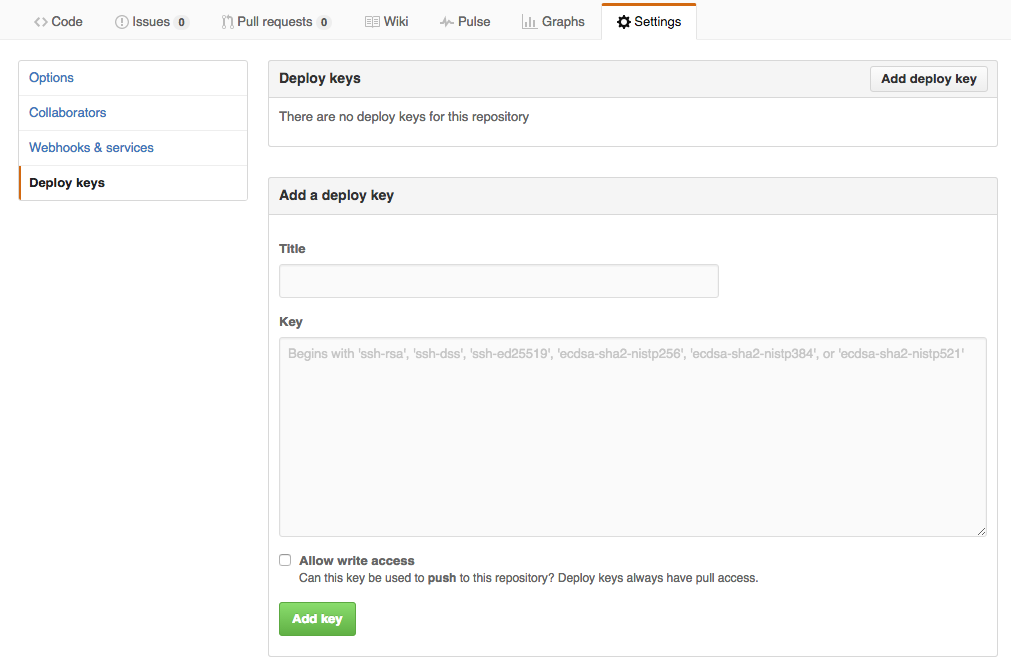This screenshot has width=1011, height=671.
Task: Open Options in the settings sidebar
Action: (x=52, y=78)
